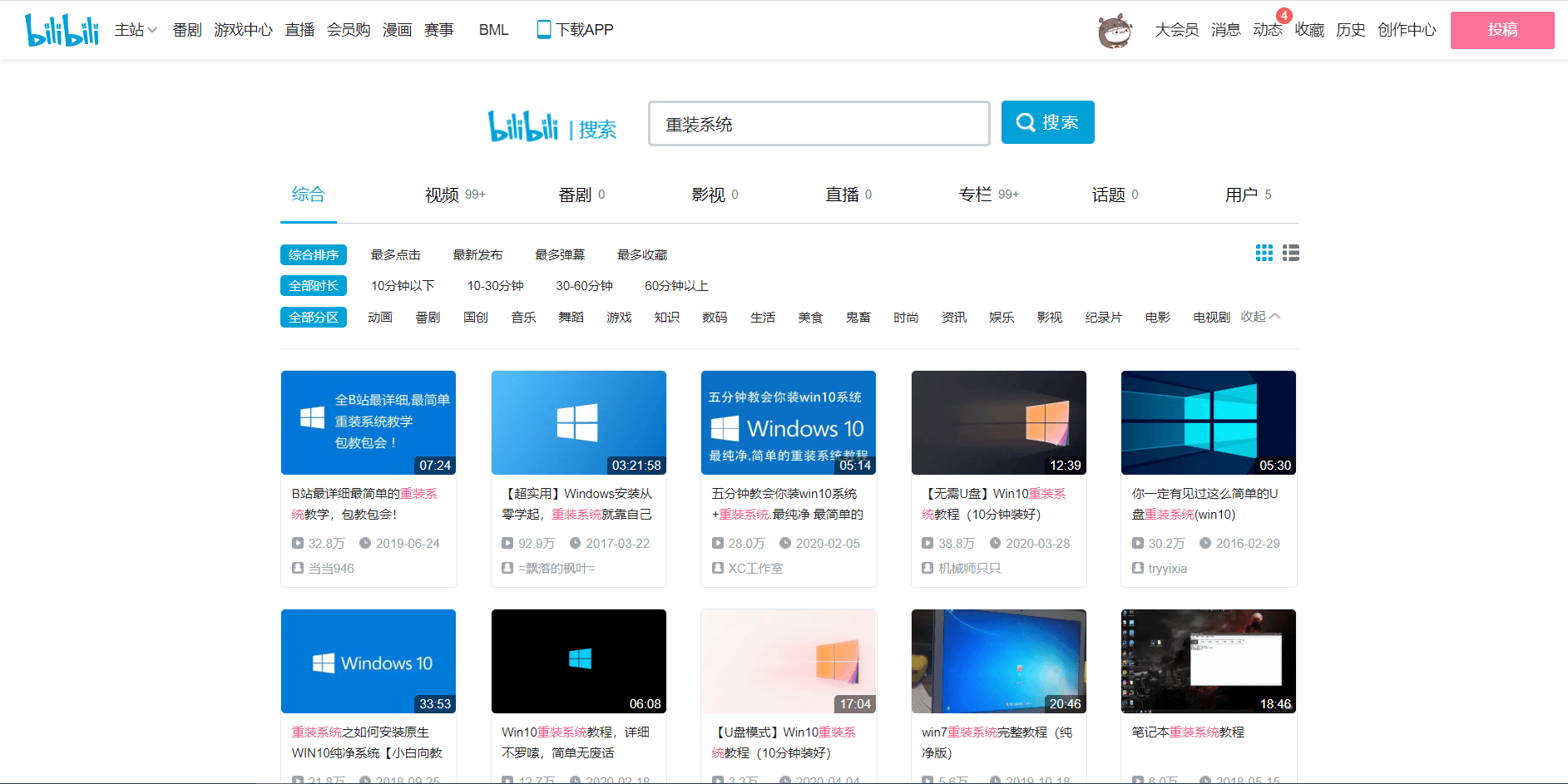Open the 番剧 results tab
1568x784 pixels.
click(x=581, y=195)
